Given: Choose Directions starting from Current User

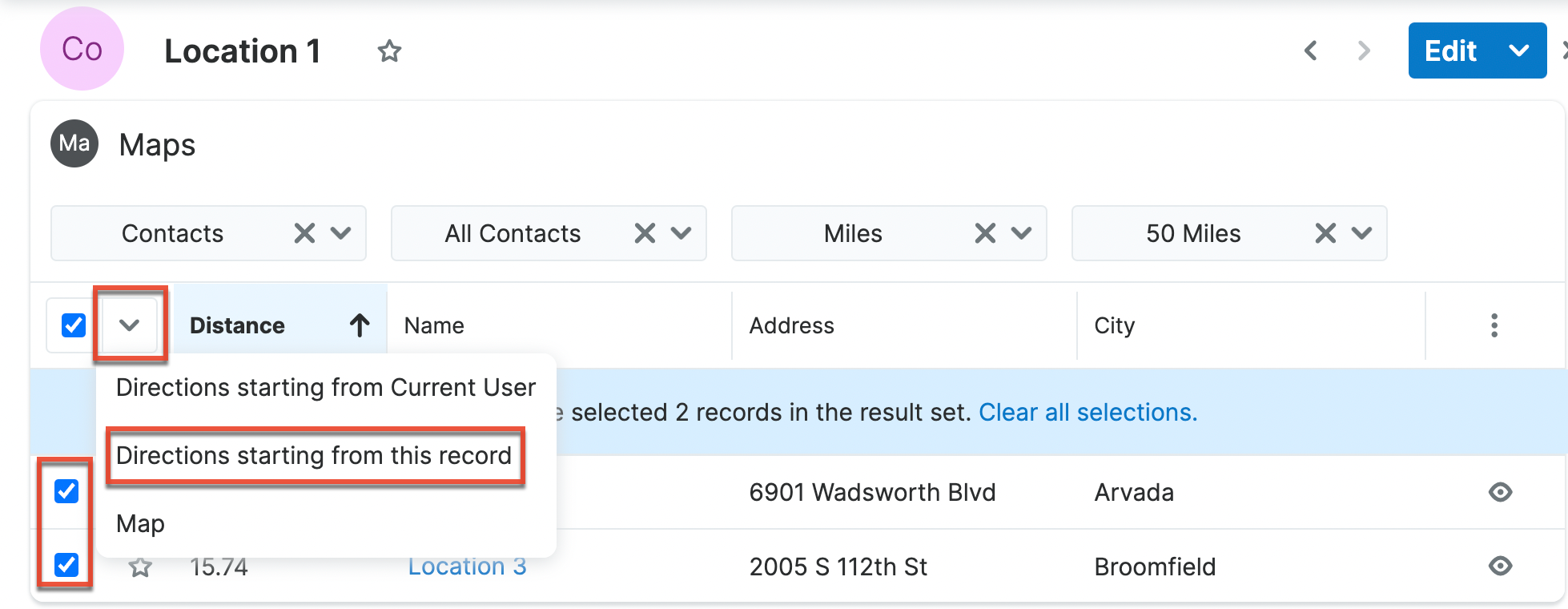Looking at the screenshot, I should [x=325, y=388].
